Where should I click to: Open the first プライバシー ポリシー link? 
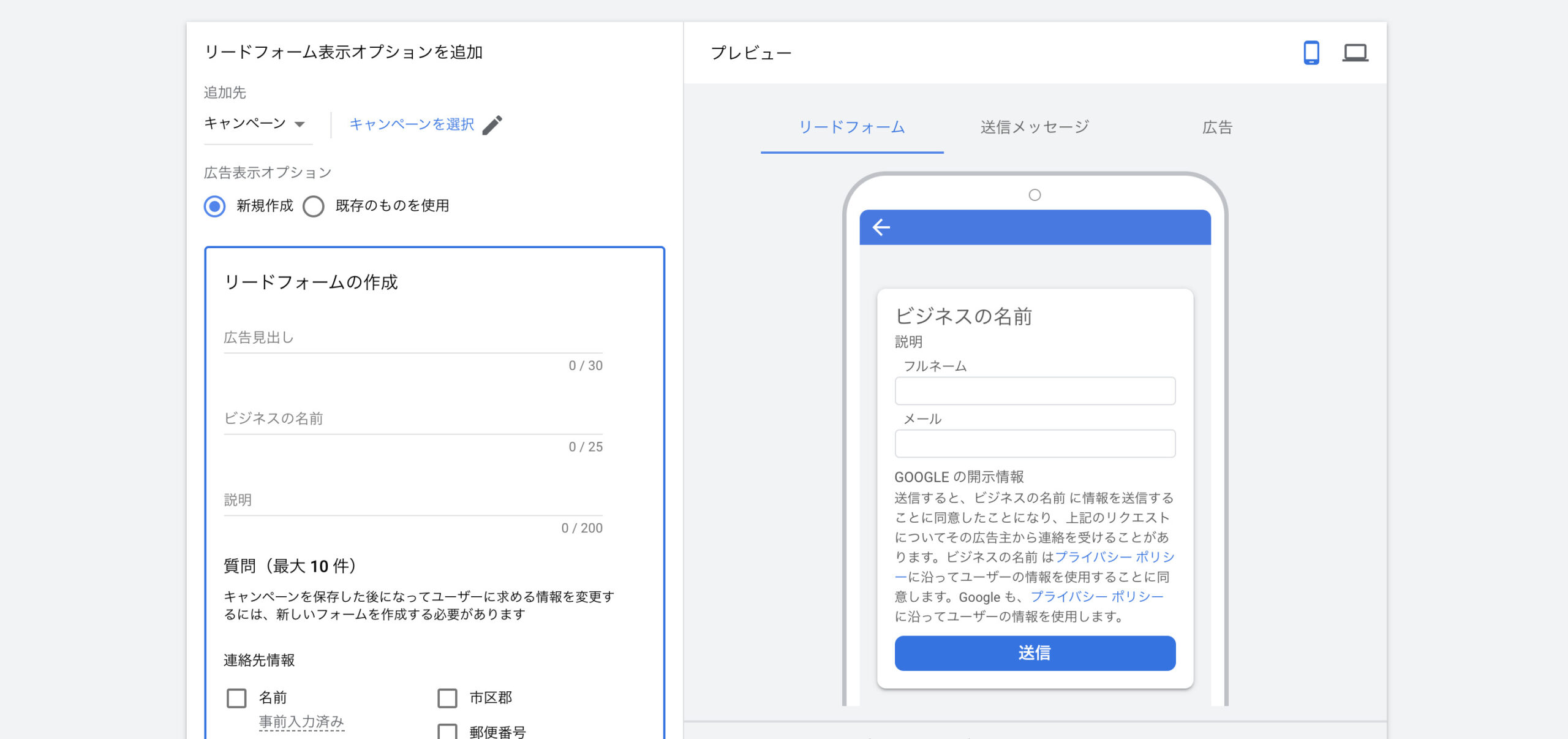pyautogui.click(x=1114, y=557)
